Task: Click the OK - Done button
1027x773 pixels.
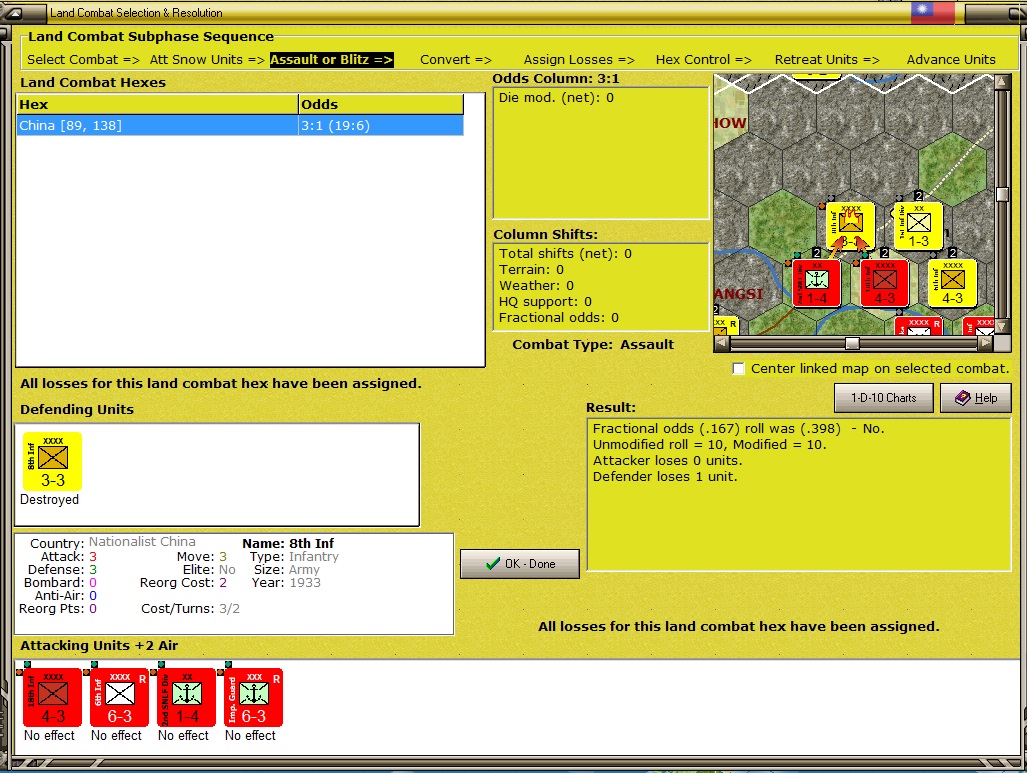Action: pyautogui.click(x=520, y=564)
